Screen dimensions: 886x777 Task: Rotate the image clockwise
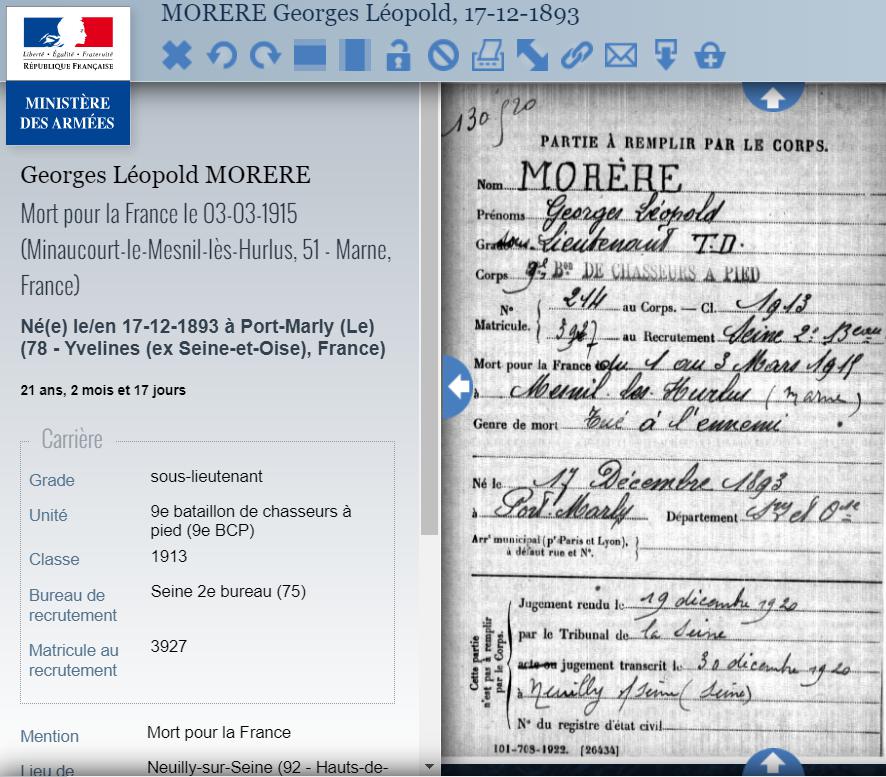pos(266,55)
